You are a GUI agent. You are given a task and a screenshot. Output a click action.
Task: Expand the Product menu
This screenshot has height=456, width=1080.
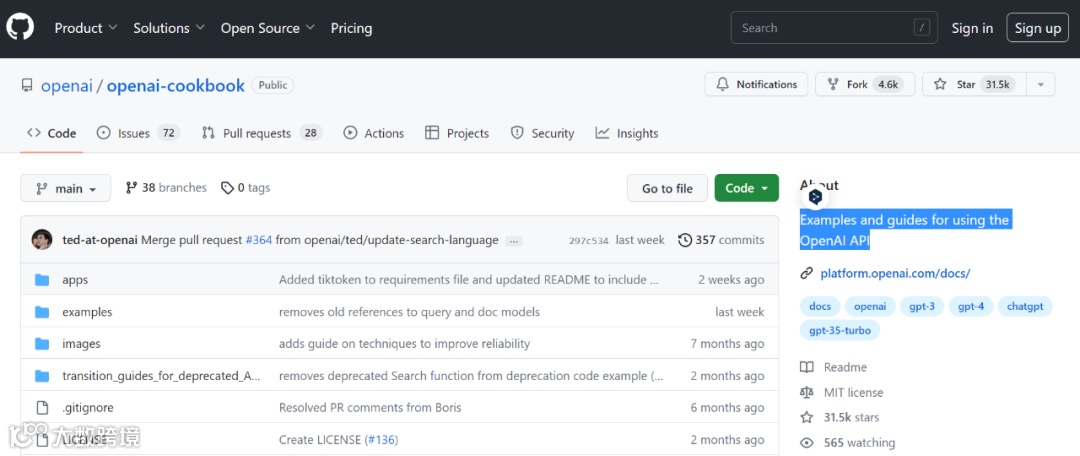point(86,28)
